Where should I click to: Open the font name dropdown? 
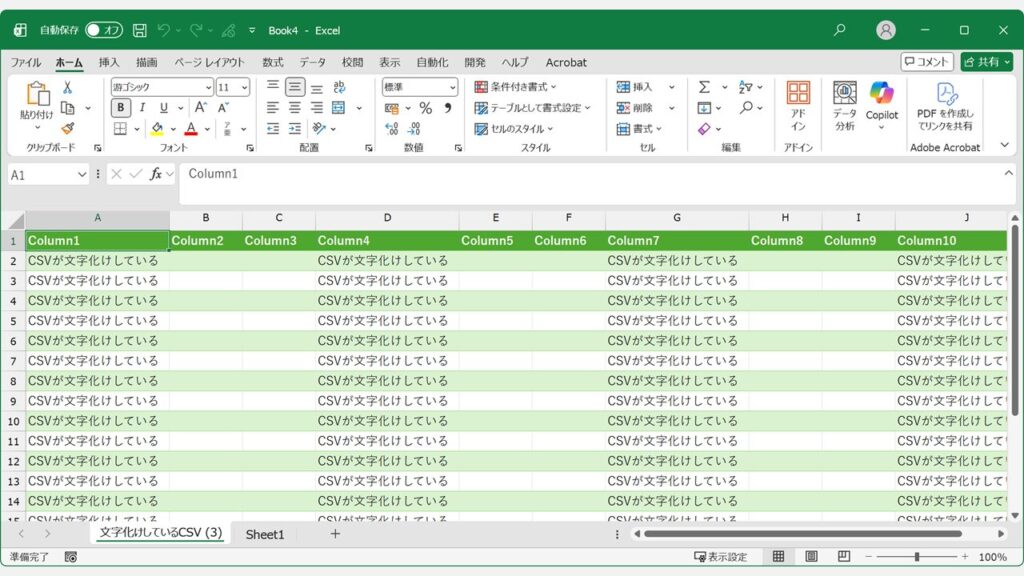pyautogui.click(x=205, y=87)
